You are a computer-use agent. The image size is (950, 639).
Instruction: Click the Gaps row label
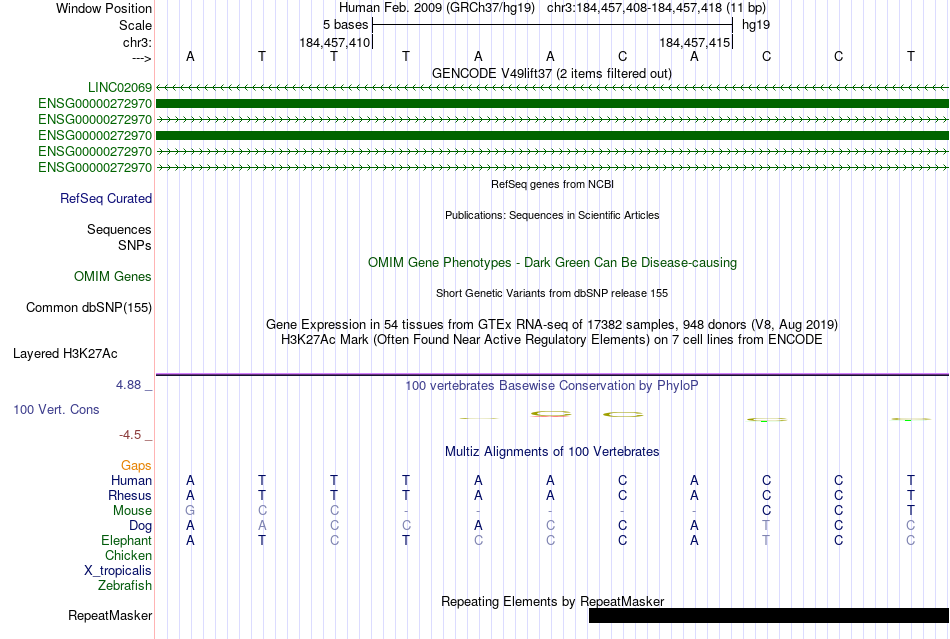[x=136, y=465]
